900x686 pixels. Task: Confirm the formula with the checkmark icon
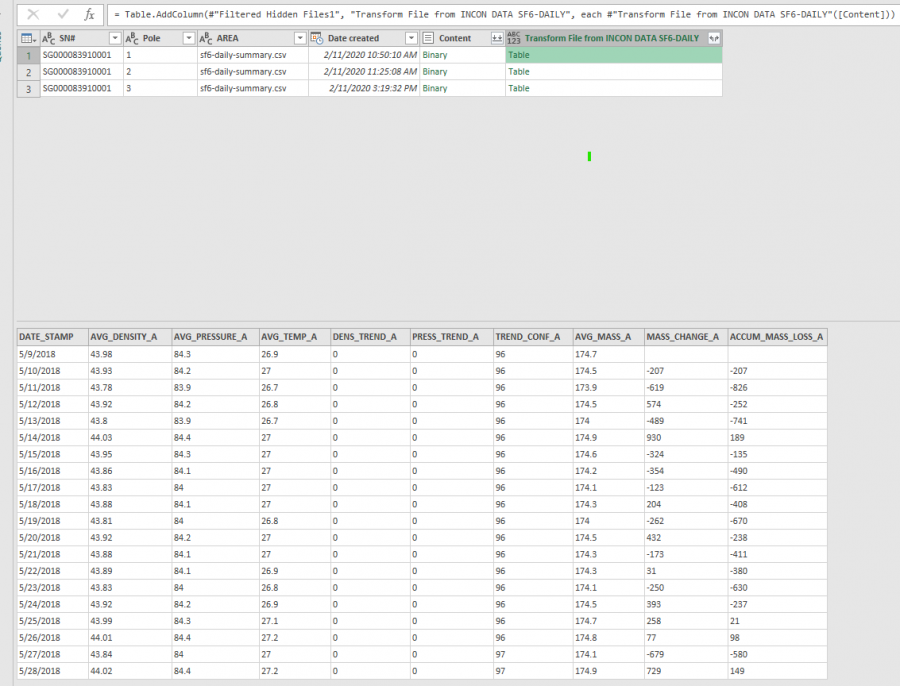coord(63,14)
